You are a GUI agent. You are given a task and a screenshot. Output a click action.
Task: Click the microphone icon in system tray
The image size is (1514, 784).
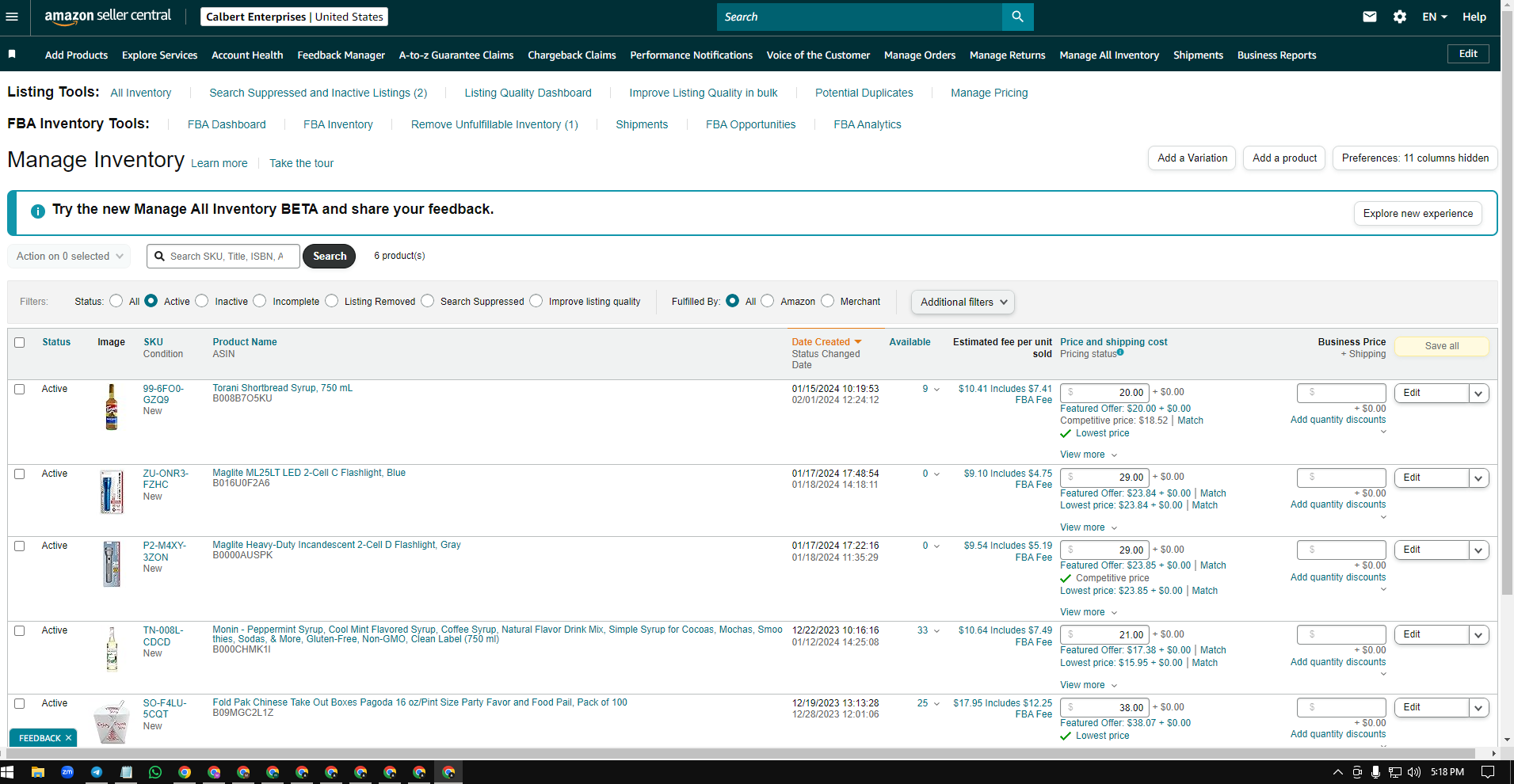pos(1376,772)
